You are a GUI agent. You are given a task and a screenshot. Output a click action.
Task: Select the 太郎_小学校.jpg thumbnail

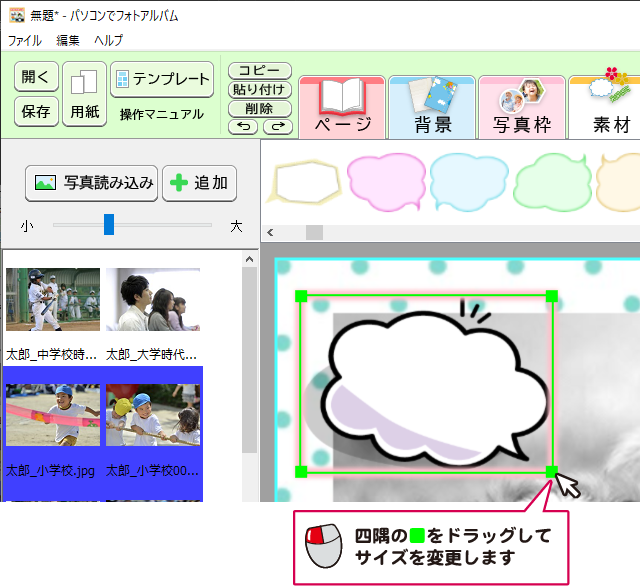click(x=53, y=415)
